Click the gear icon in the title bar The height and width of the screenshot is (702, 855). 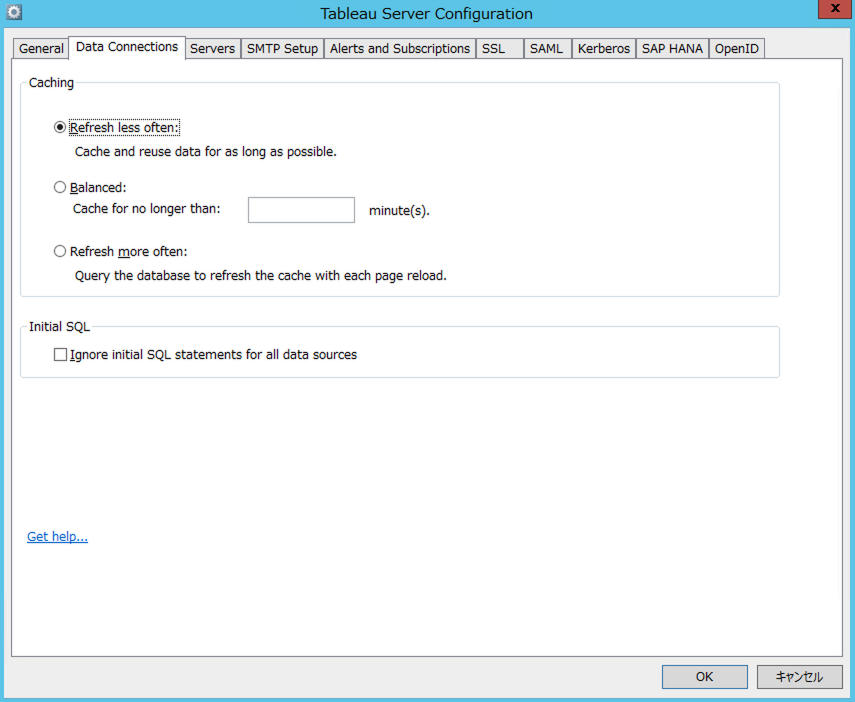click(x=14, y=12)
